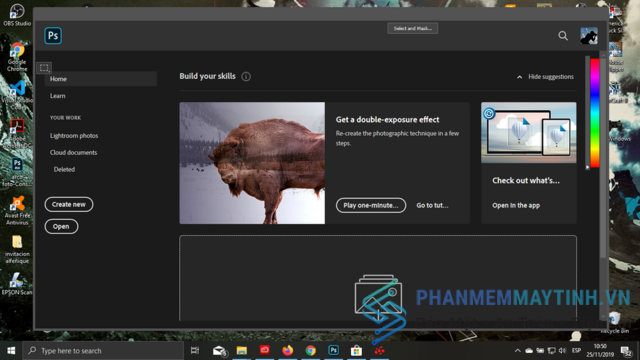Click the Create new button
Image resolution: width=640 pixels, height=360 pixels.
(69, 204)
